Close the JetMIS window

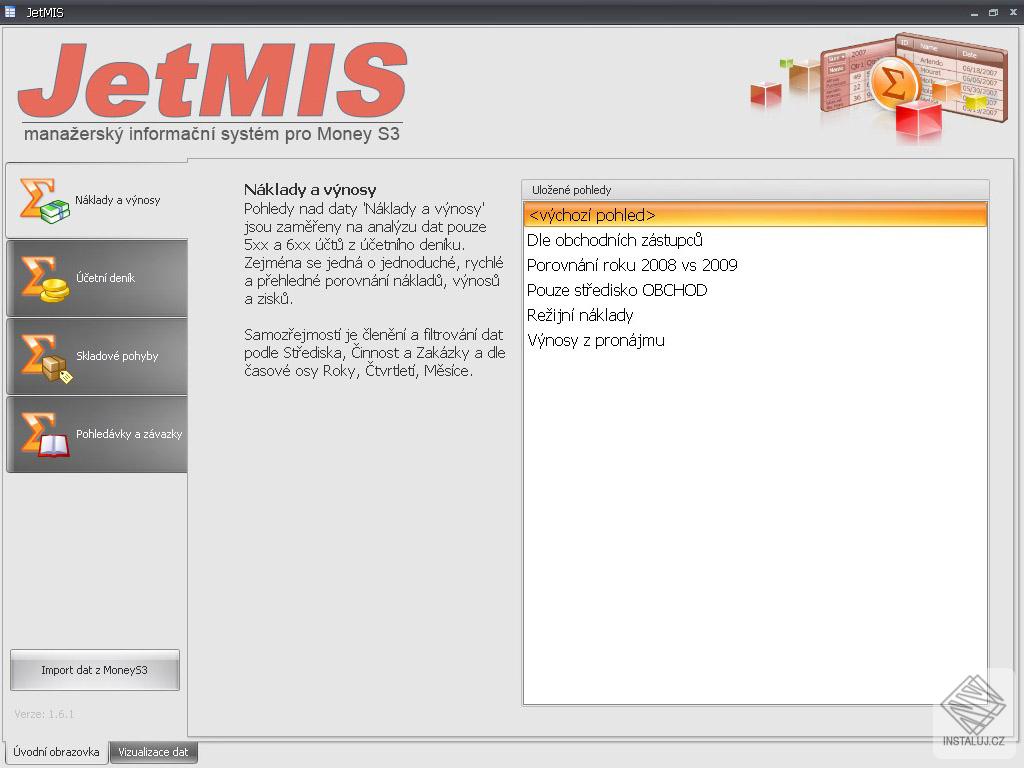(1013, 12)
